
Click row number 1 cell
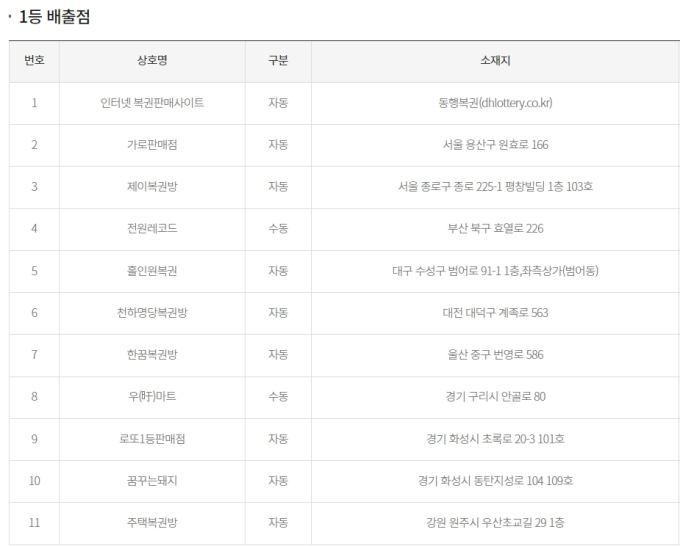34,103
